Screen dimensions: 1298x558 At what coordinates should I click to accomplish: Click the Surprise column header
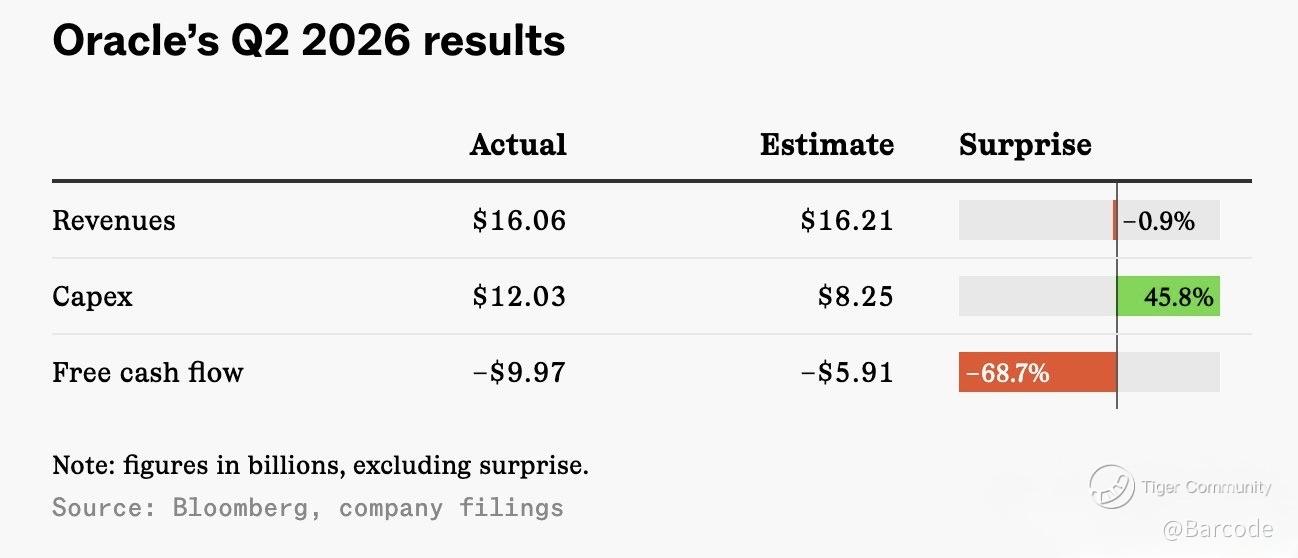point(1025,145)
